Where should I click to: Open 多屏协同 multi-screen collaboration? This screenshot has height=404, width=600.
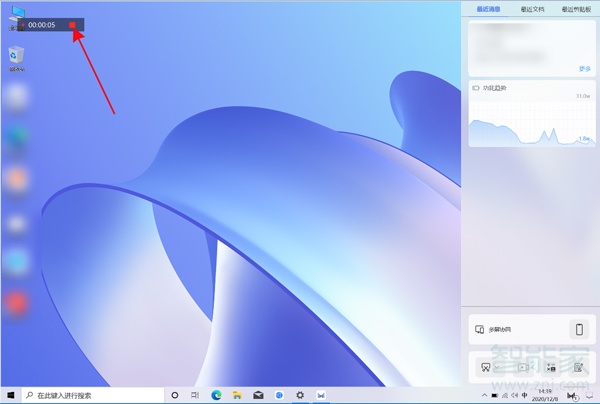coord(498,329)
